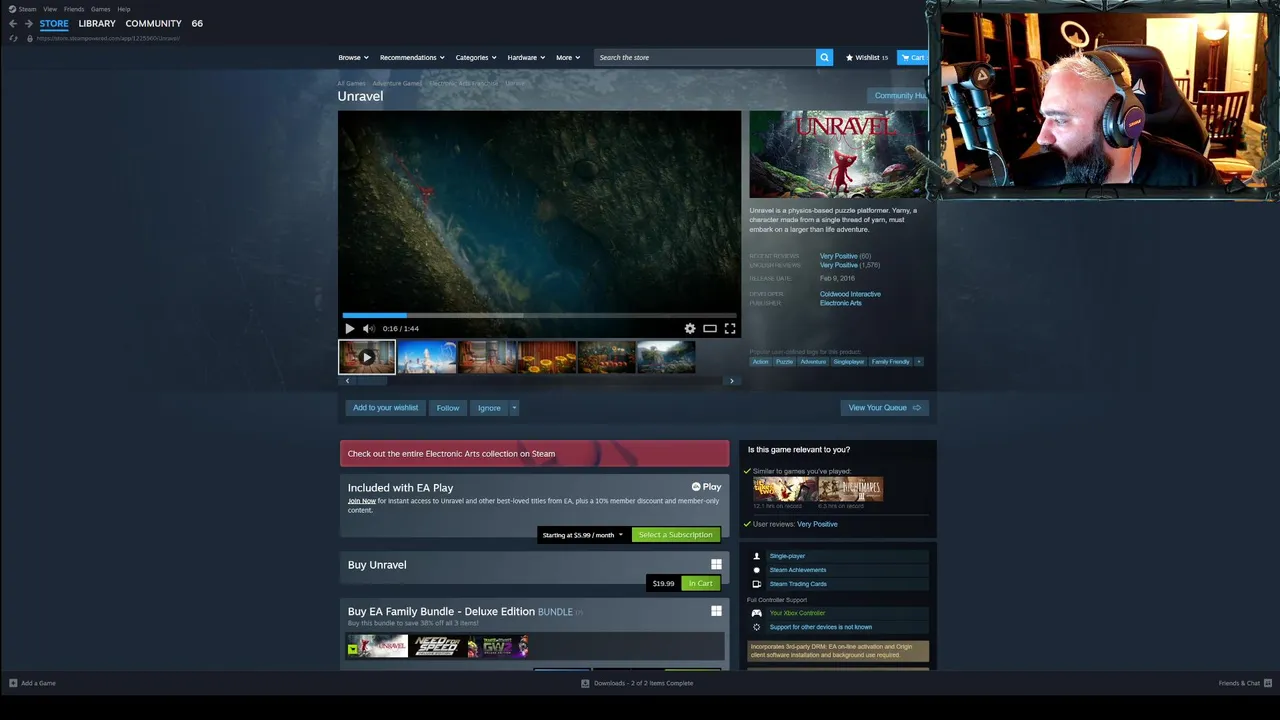Toggle theater mode on video player

[710, 328]
